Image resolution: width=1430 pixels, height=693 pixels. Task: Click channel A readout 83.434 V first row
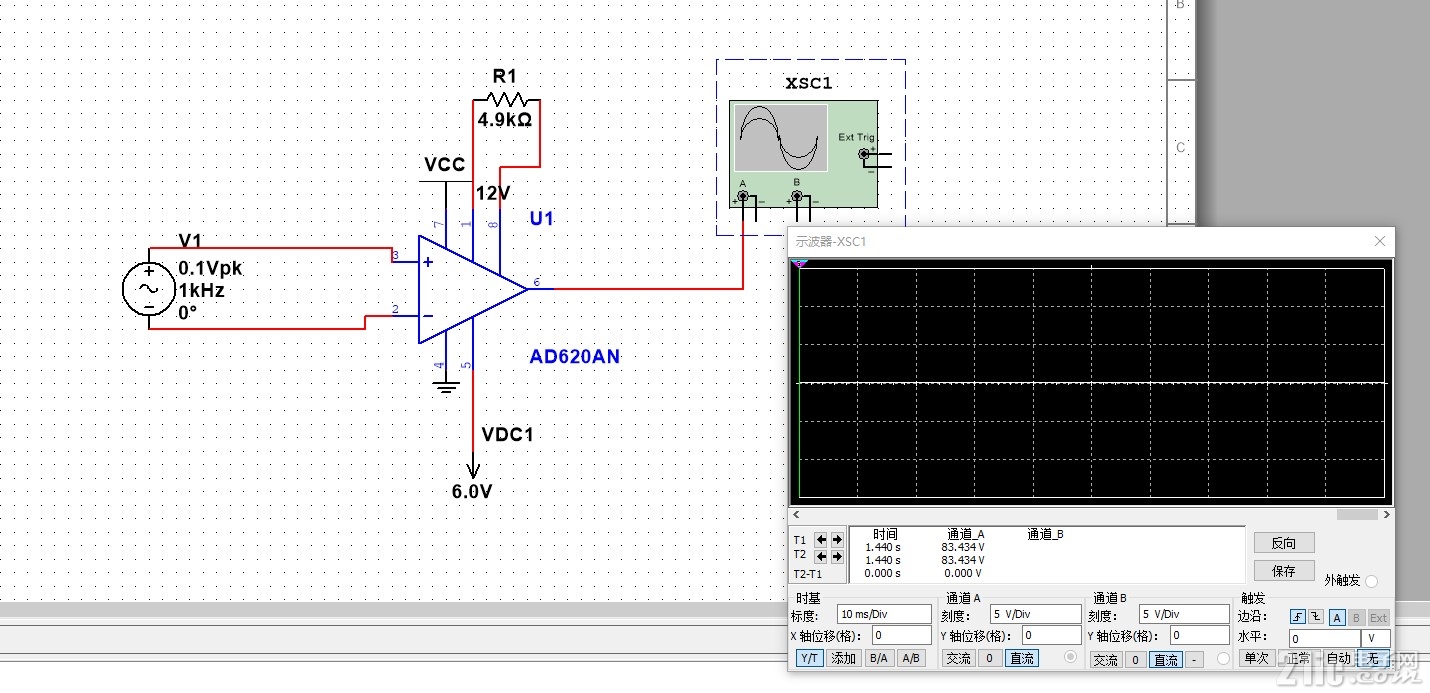962,547
